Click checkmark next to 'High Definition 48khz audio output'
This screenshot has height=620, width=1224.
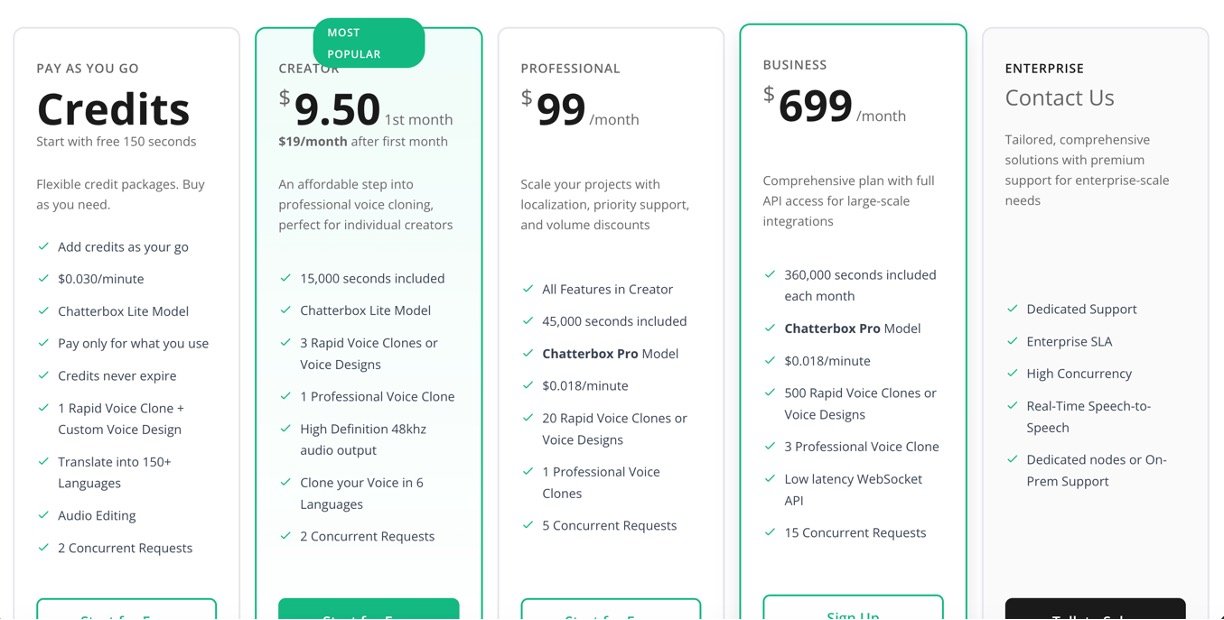[x=285, y=428]
